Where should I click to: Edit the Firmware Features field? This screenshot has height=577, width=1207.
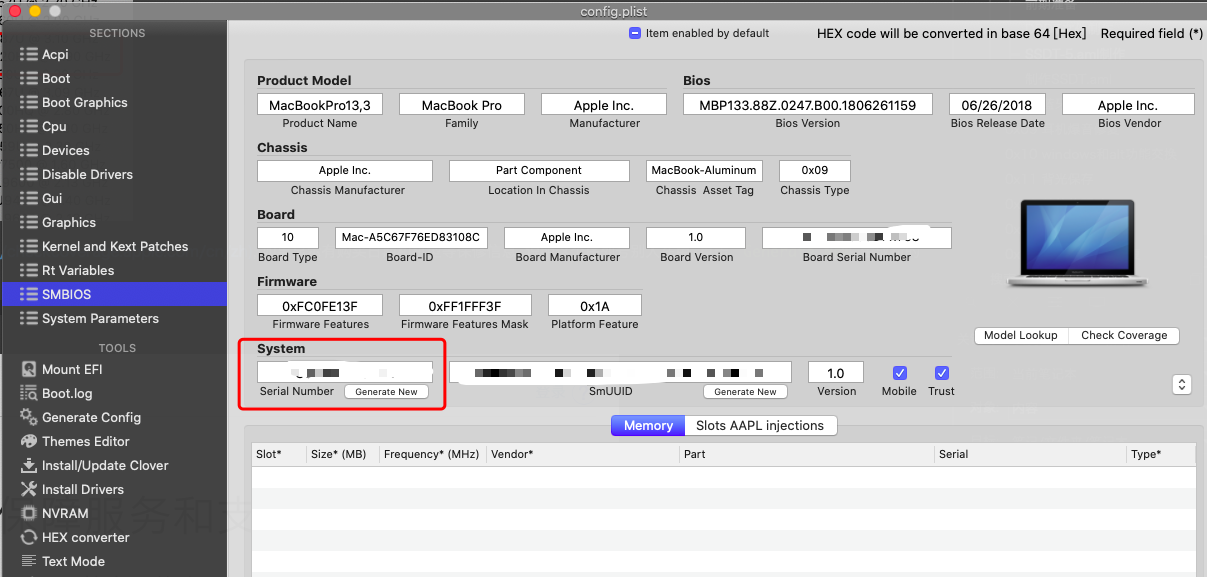pyautogui.click(x=320, y=305)
